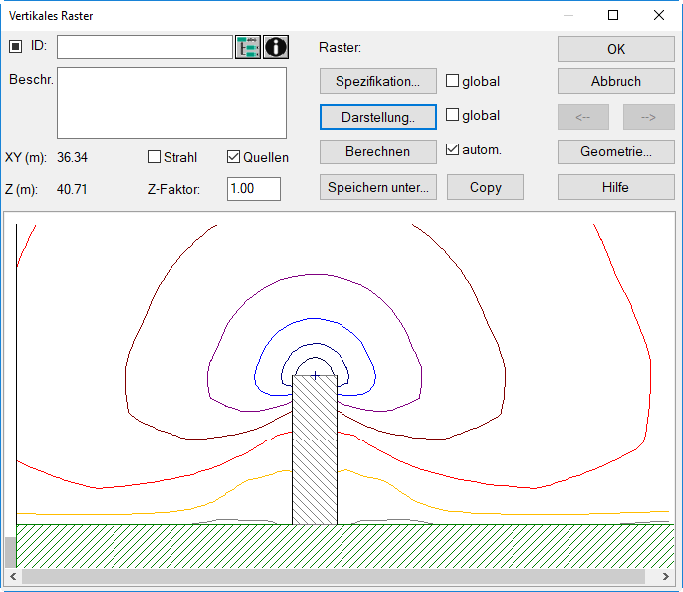Click the Copy button
683x592 pixels.
click(485, 187)
